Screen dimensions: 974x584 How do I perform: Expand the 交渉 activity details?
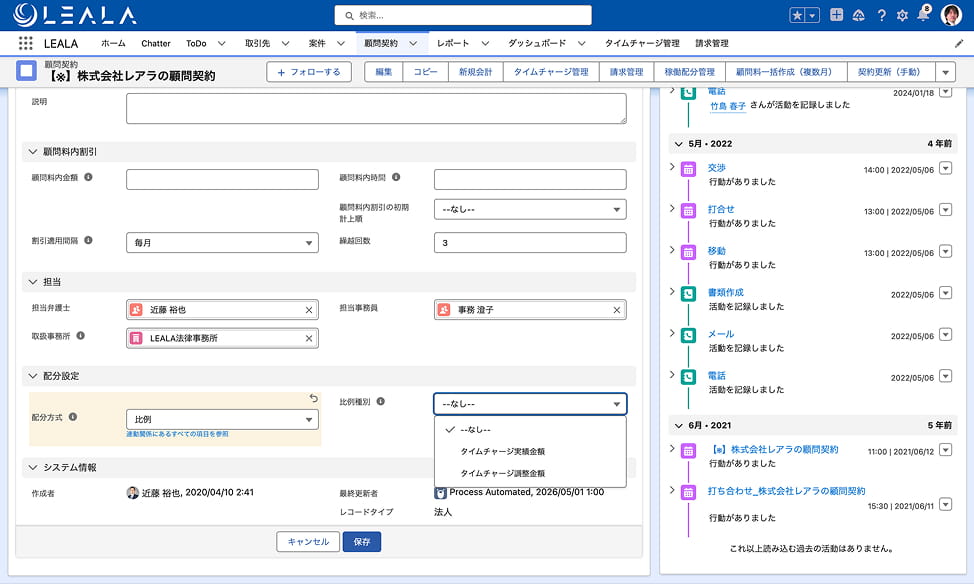[671, 167]
